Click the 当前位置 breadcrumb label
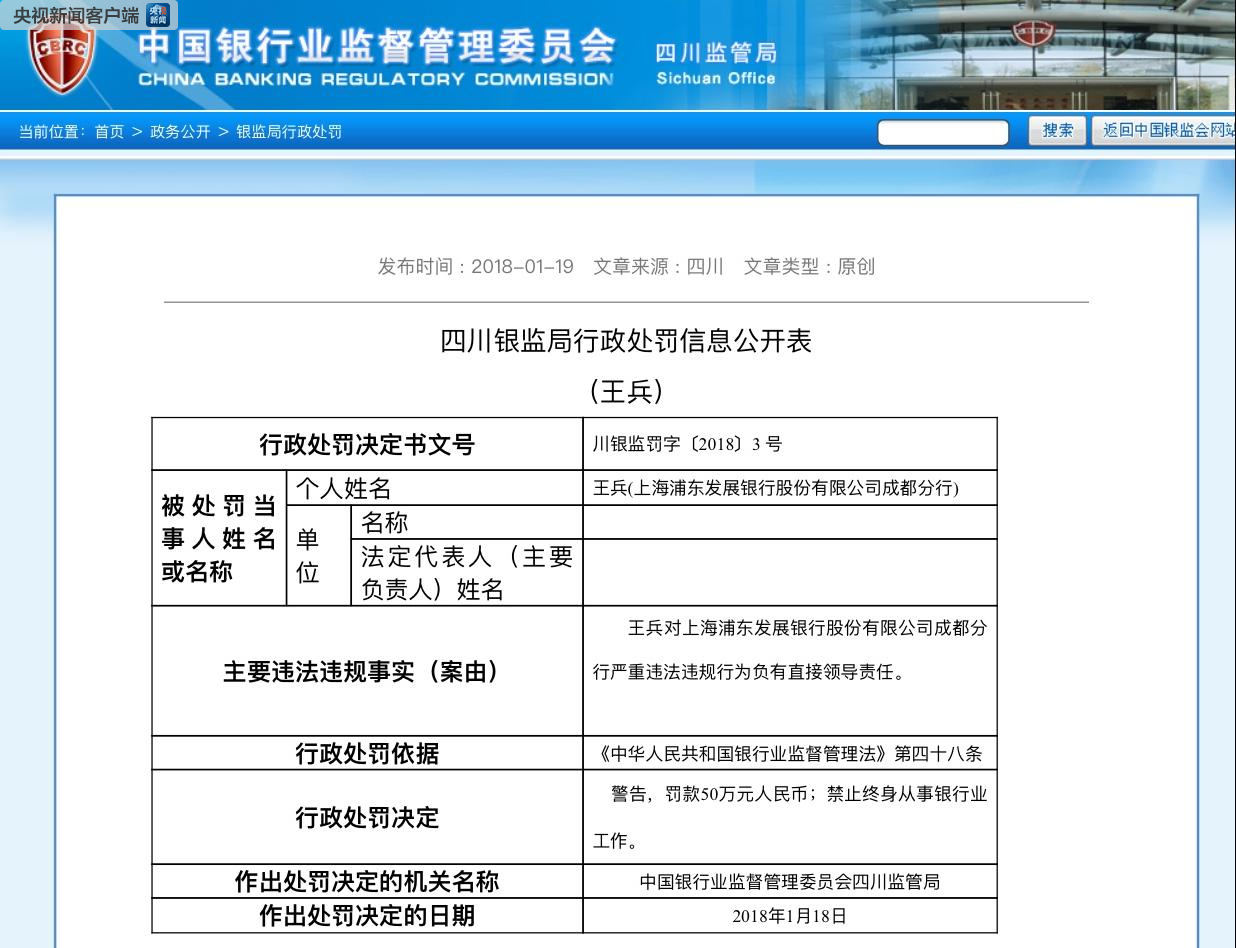This screenshot has width=1236, height=948. coord(51,132)
